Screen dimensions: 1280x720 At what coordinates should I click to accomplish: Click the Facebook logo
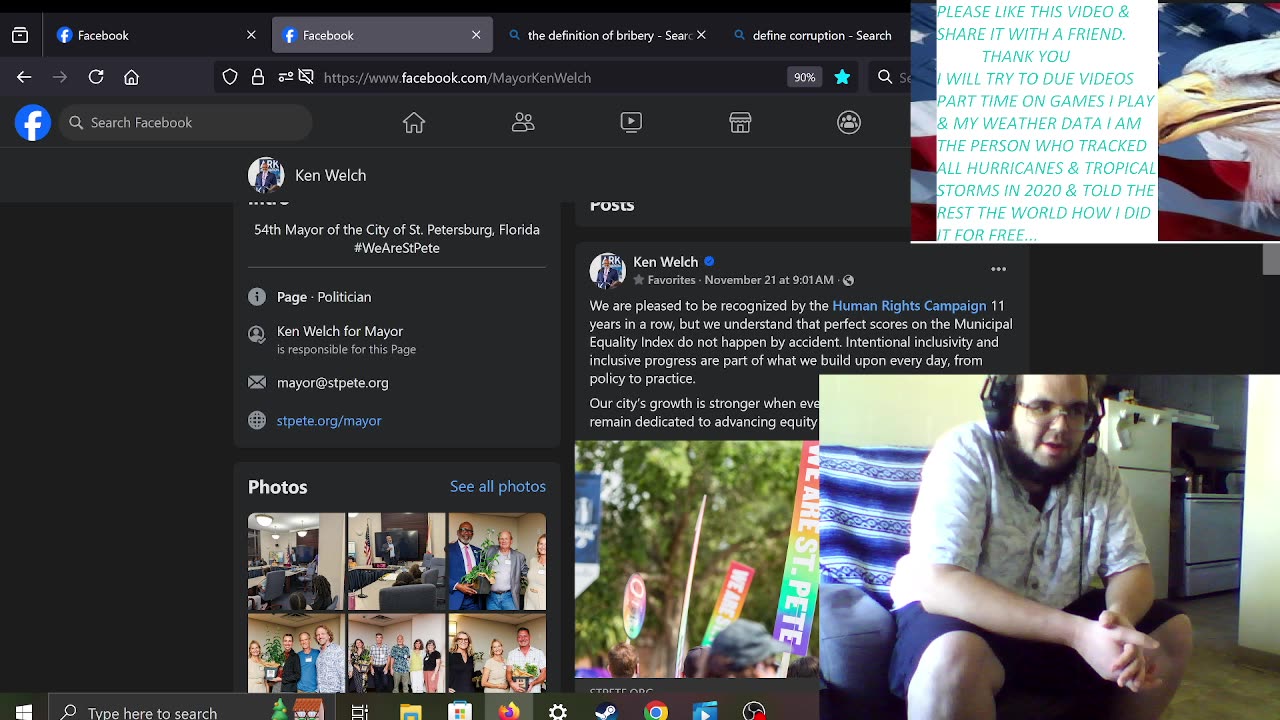coord(33,122)
